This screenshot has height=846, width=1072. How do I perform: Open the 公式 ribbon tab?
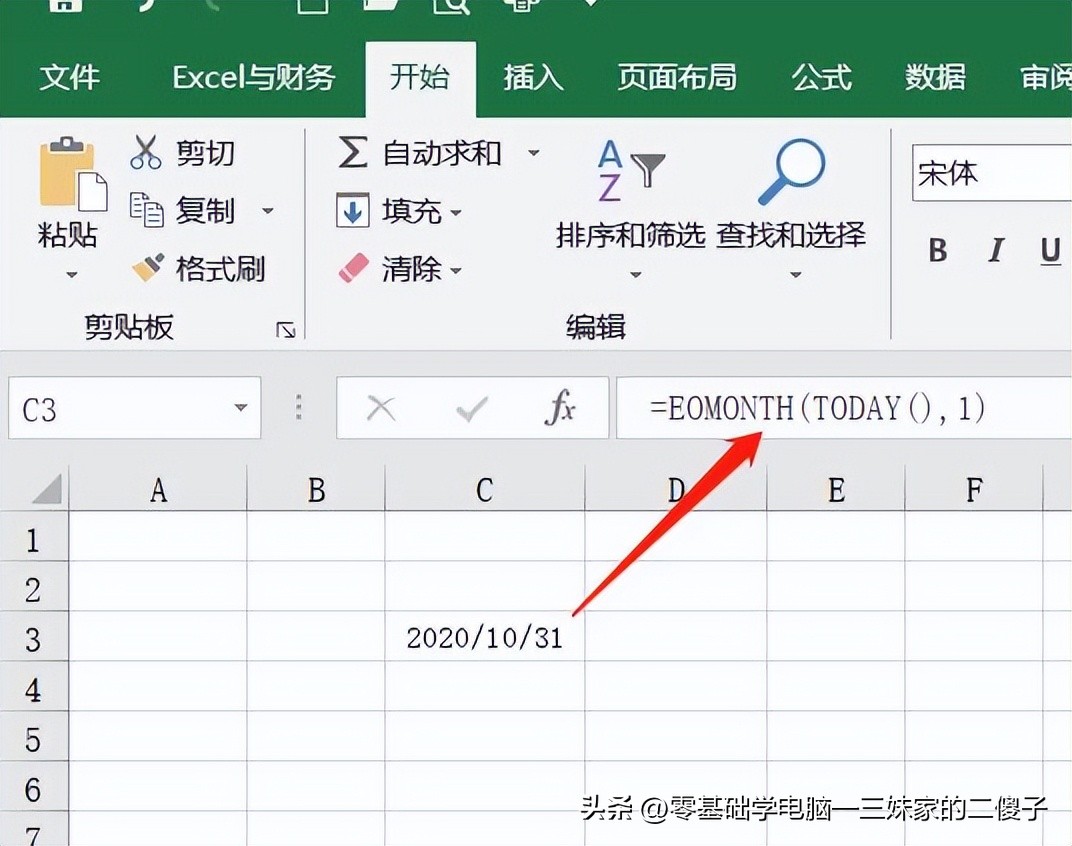point(821,77)
